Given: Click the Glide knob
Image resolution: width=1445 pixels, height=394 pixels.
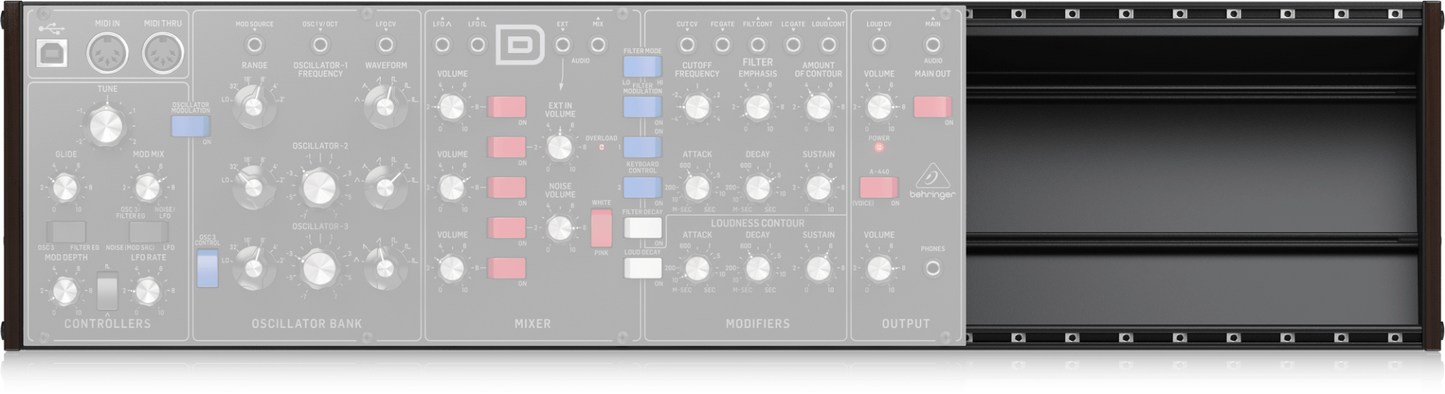Looking at the screenshot, I should click(65, 187).
